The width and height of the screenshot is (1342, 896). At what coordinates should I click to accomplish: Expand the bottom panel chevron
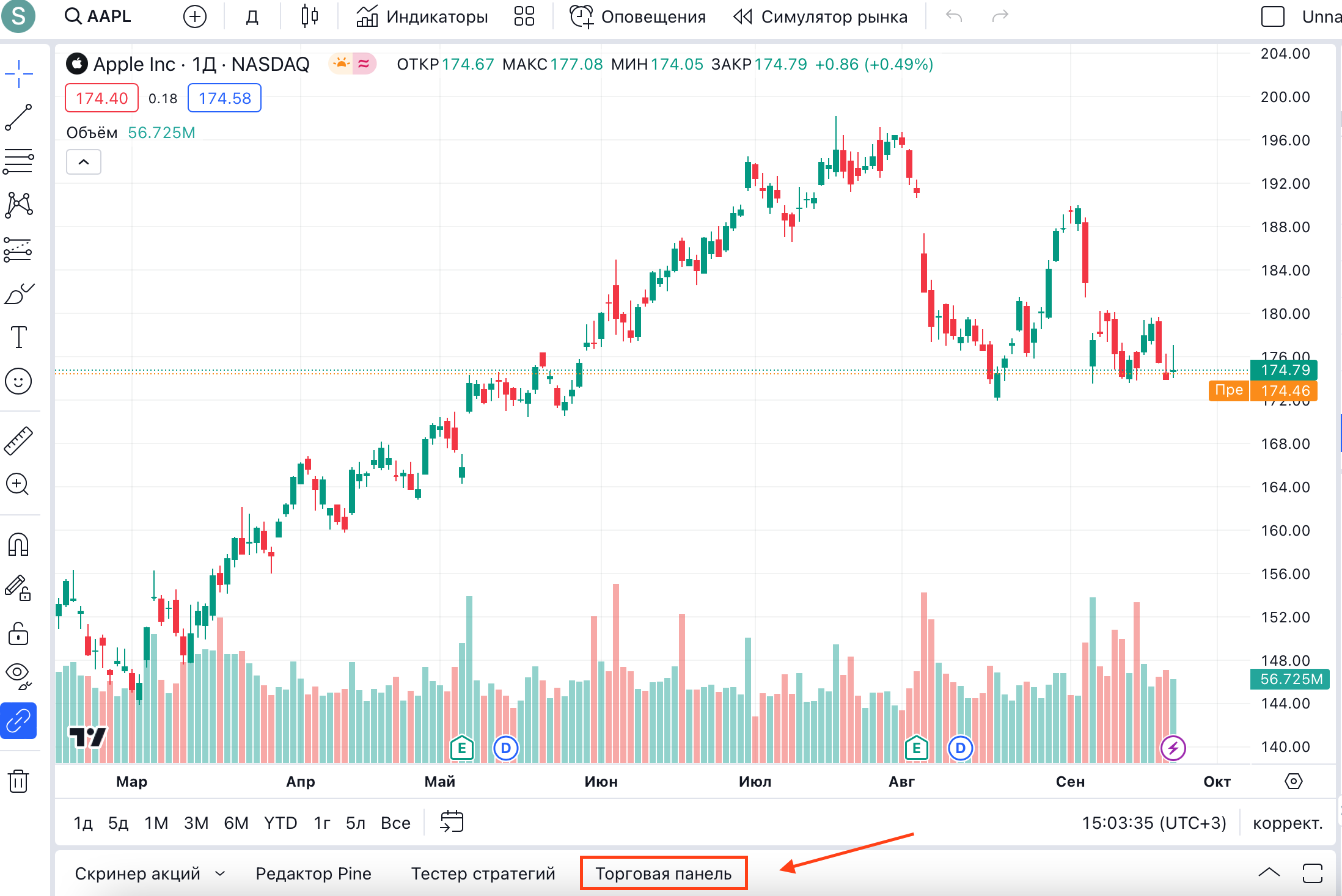(1269, 873)
